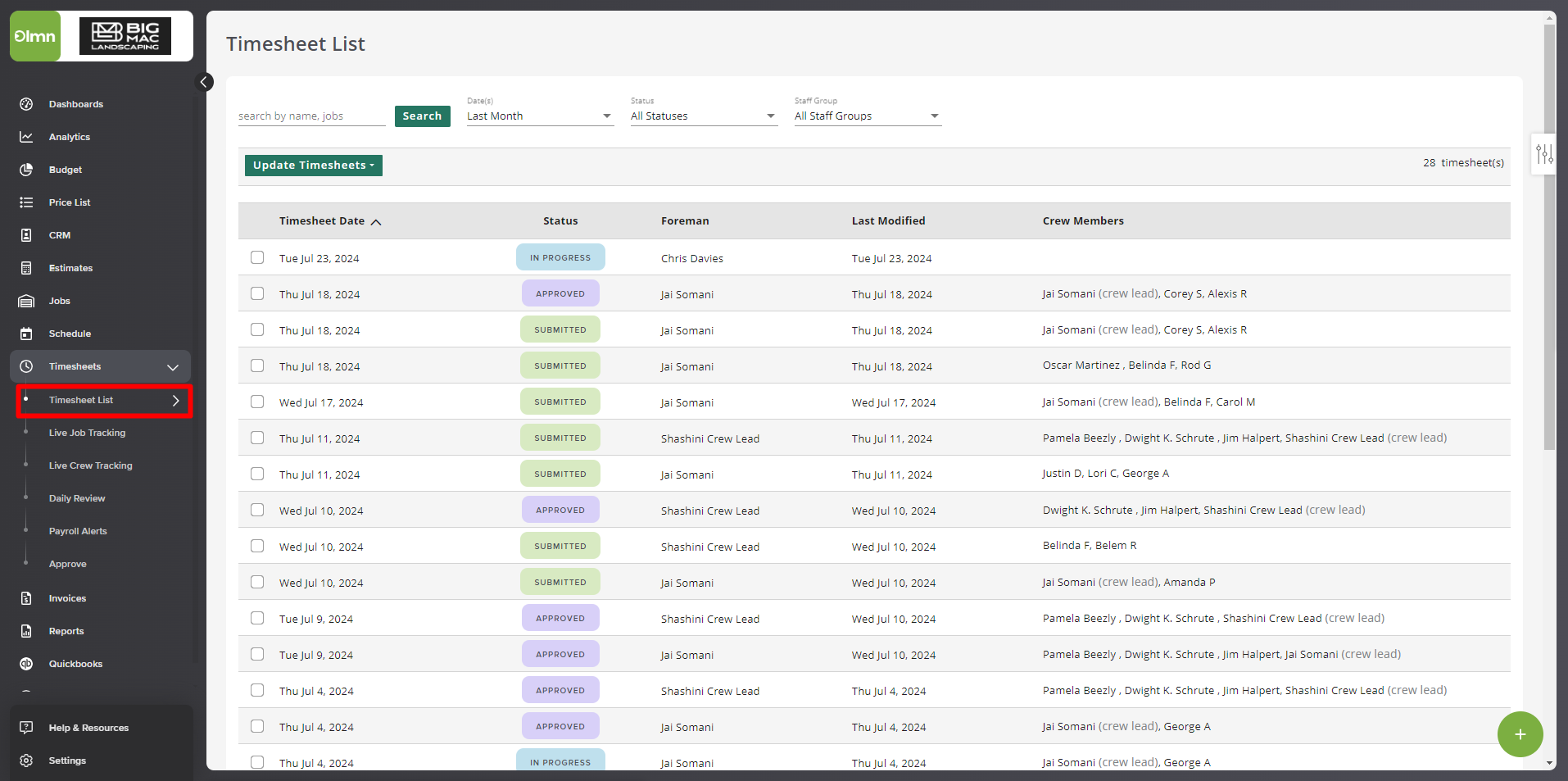The height and width of the screenshot is (781, 1568).
Task: Click the Crew Members column header
Action: [1083, 221]
